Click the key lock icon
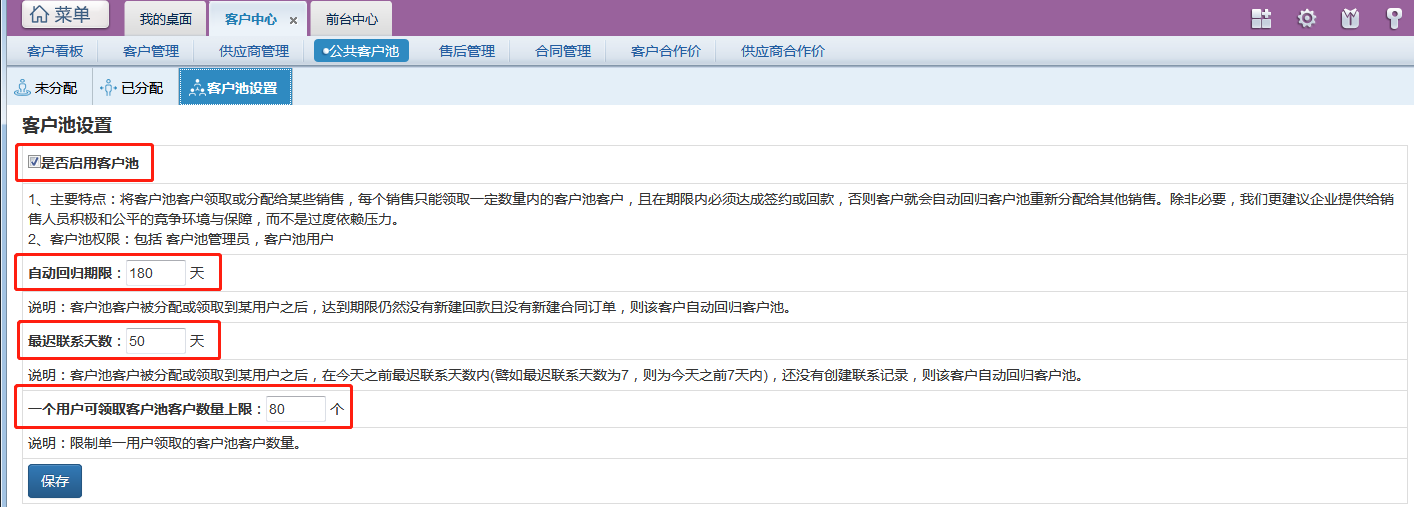 [x=1394, y=18]
